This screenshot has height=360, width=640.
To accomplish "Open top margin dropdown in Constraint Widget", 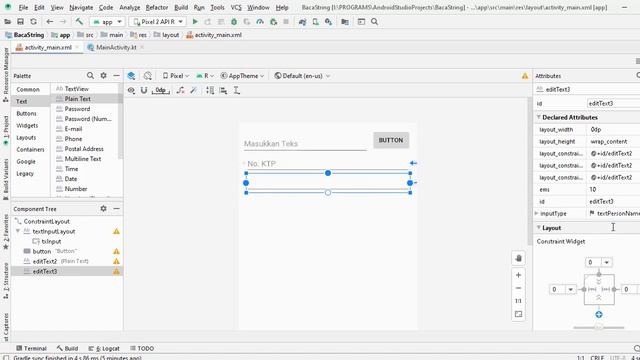I will click(x=607, y=262).
